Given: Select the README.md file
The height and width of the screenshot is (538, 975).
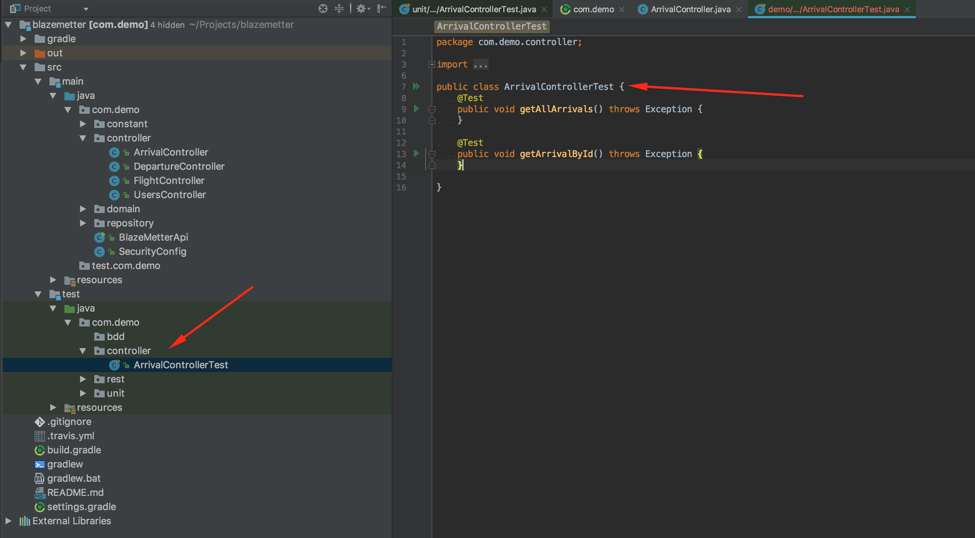Looking at the screenshot, I should (75, 493).
